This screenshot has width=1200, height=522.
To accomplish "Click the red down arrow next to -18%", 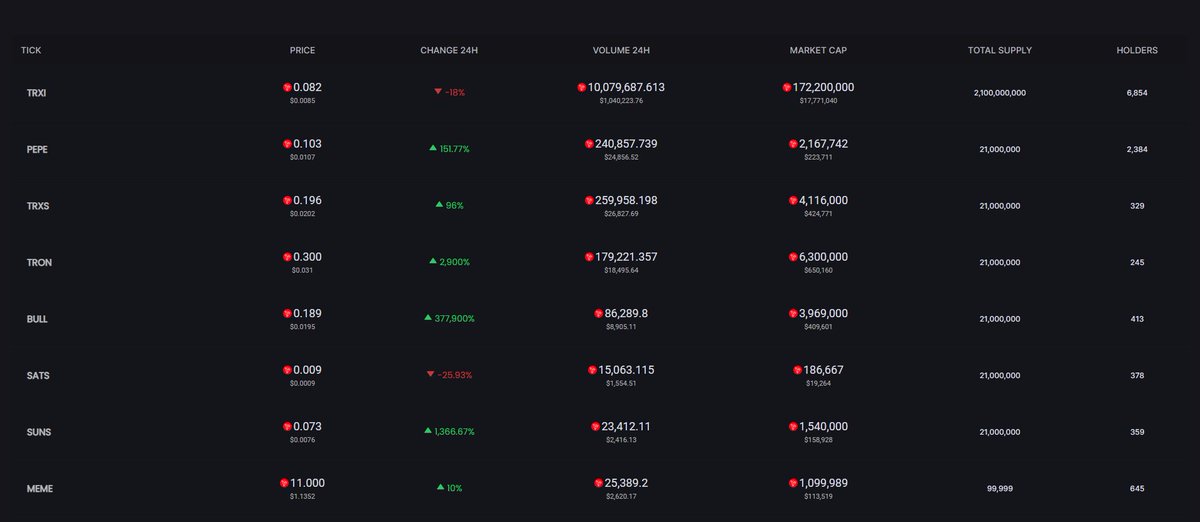I will [438, 92].
